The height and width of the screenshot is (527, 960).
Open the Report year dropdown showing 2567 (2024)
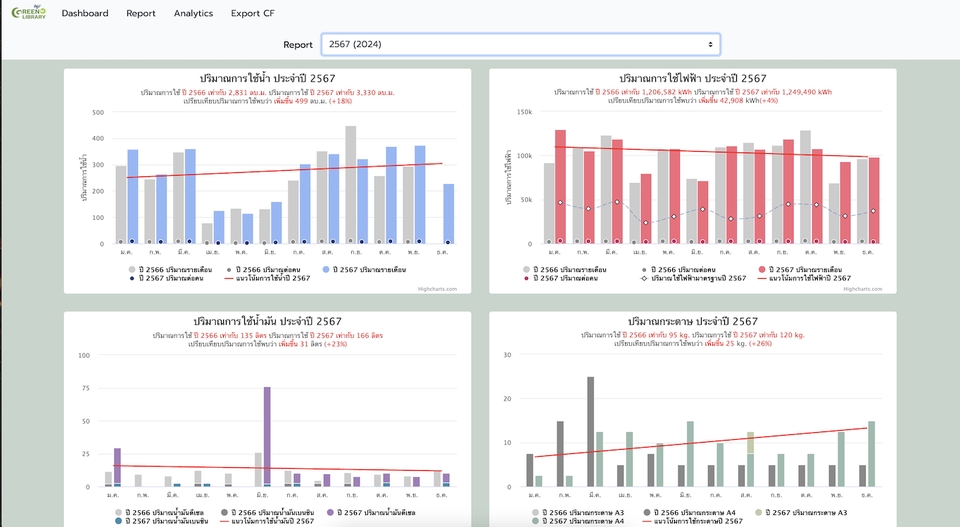coord(520,44)
